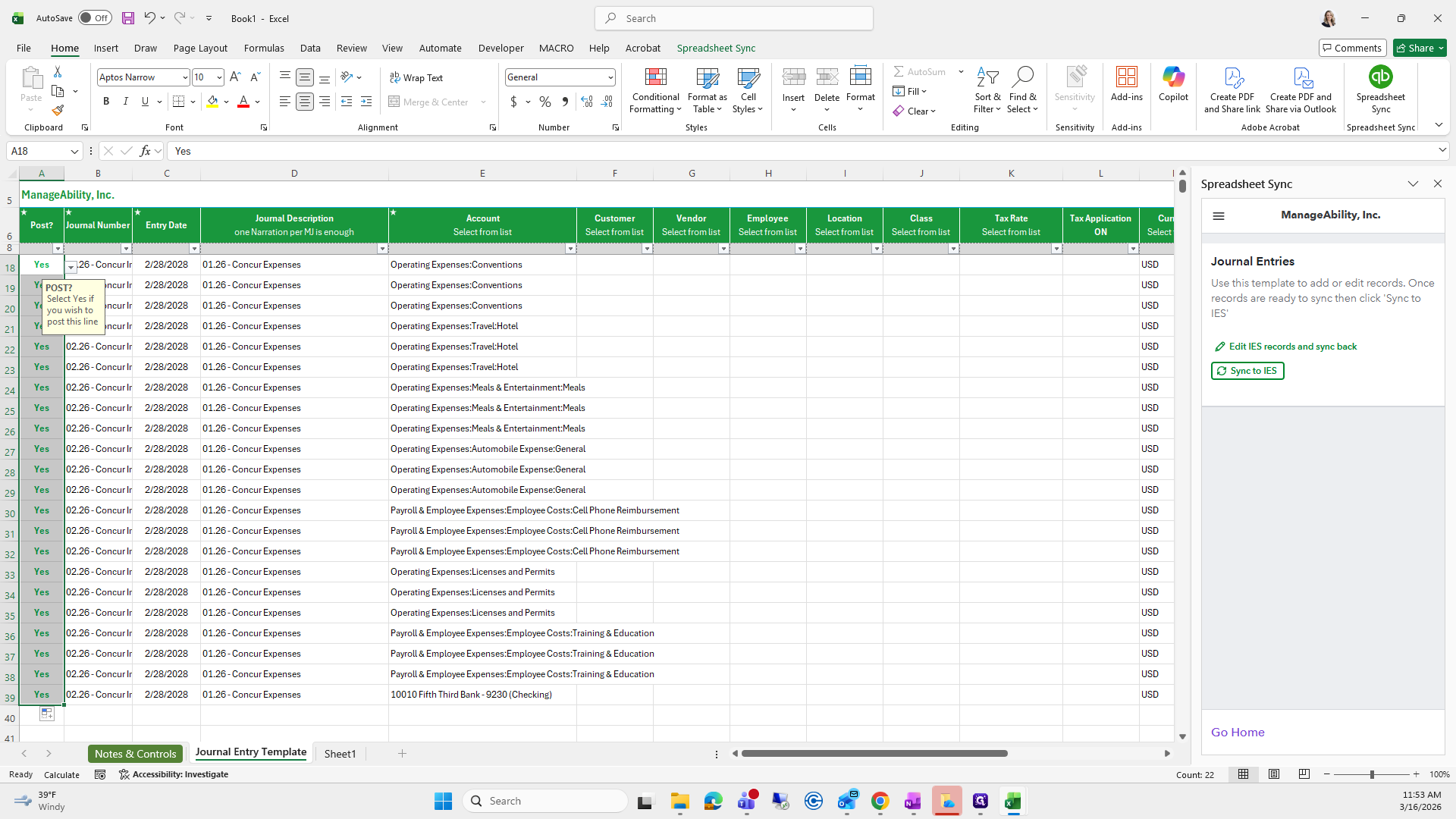Viewport: 1456px width, 819px height.
Task: Click the Percent Style icon
Action: pyautogui.click(x=544, y=102)
